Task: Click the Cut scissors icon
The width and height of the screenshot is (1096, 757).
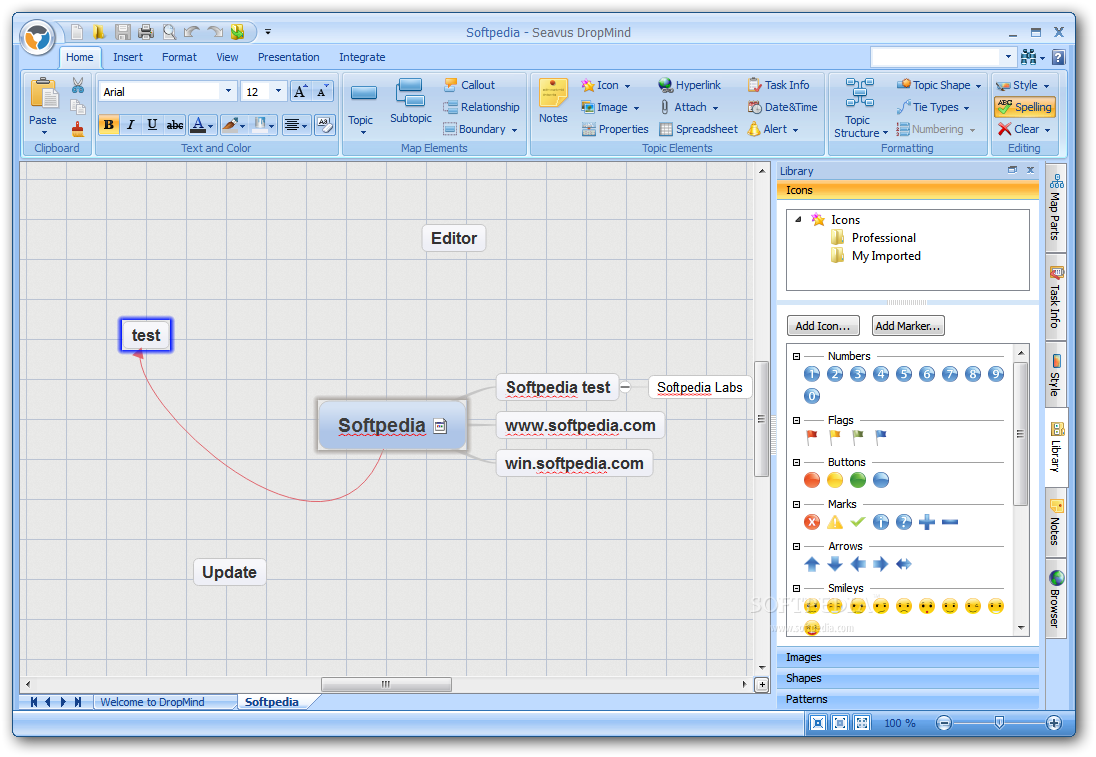Action: pos(78,85)
